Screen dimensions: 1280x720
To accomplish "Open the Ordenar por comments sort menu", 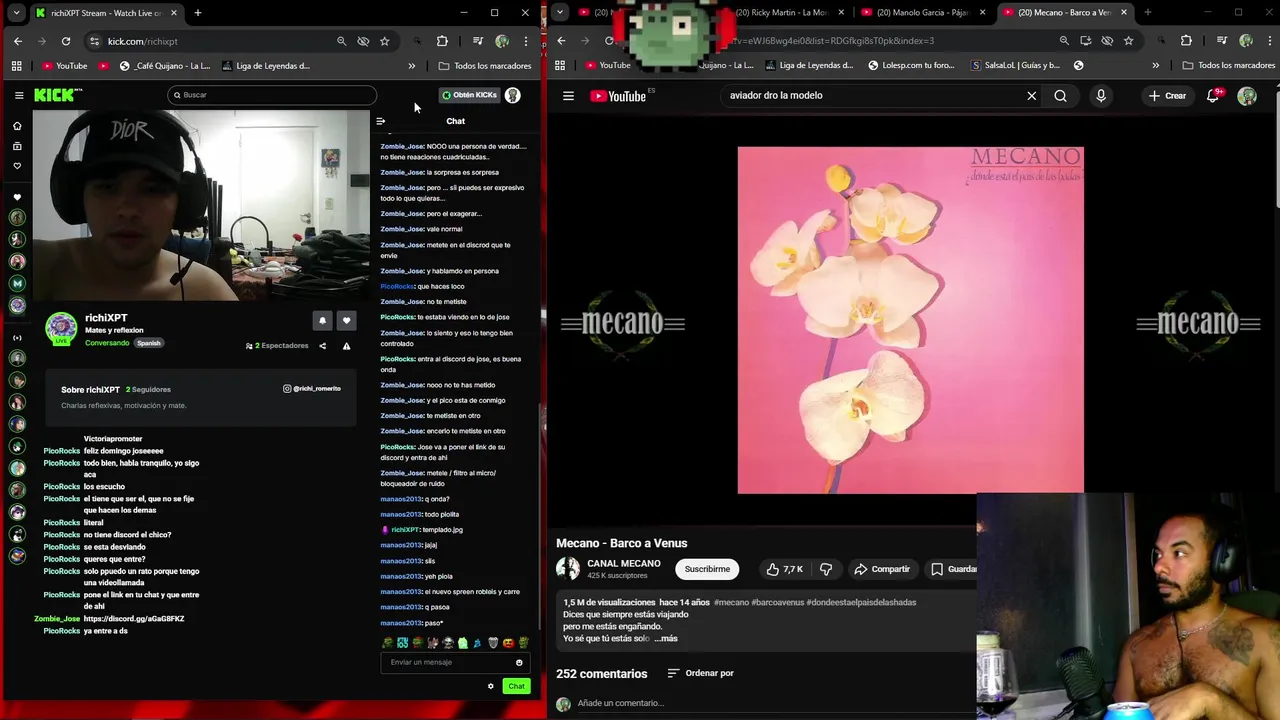I will click(x=700, y=673).
